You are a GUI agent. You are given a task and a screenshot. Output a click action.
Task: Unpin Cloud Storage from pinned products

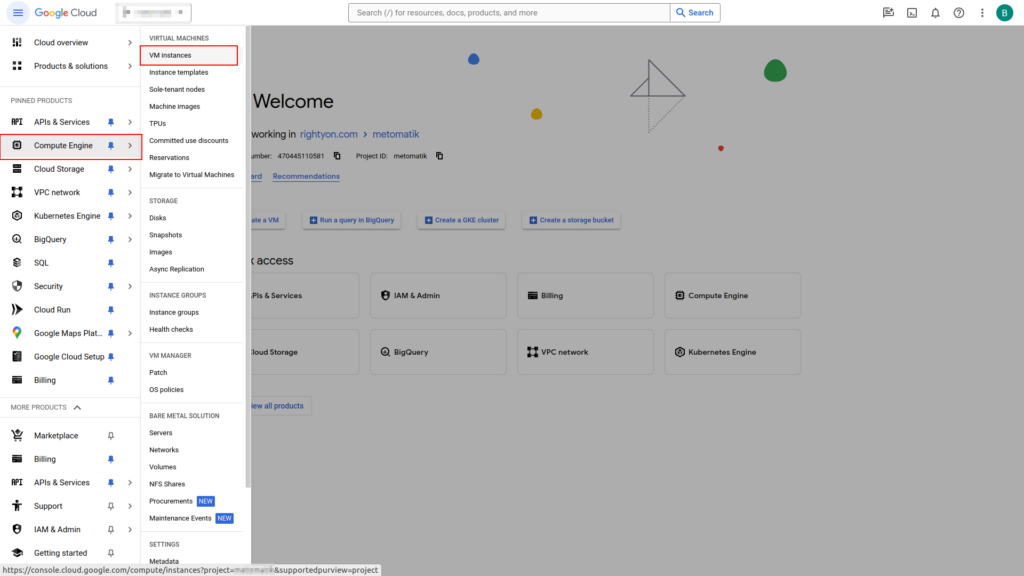coord(111,169)
